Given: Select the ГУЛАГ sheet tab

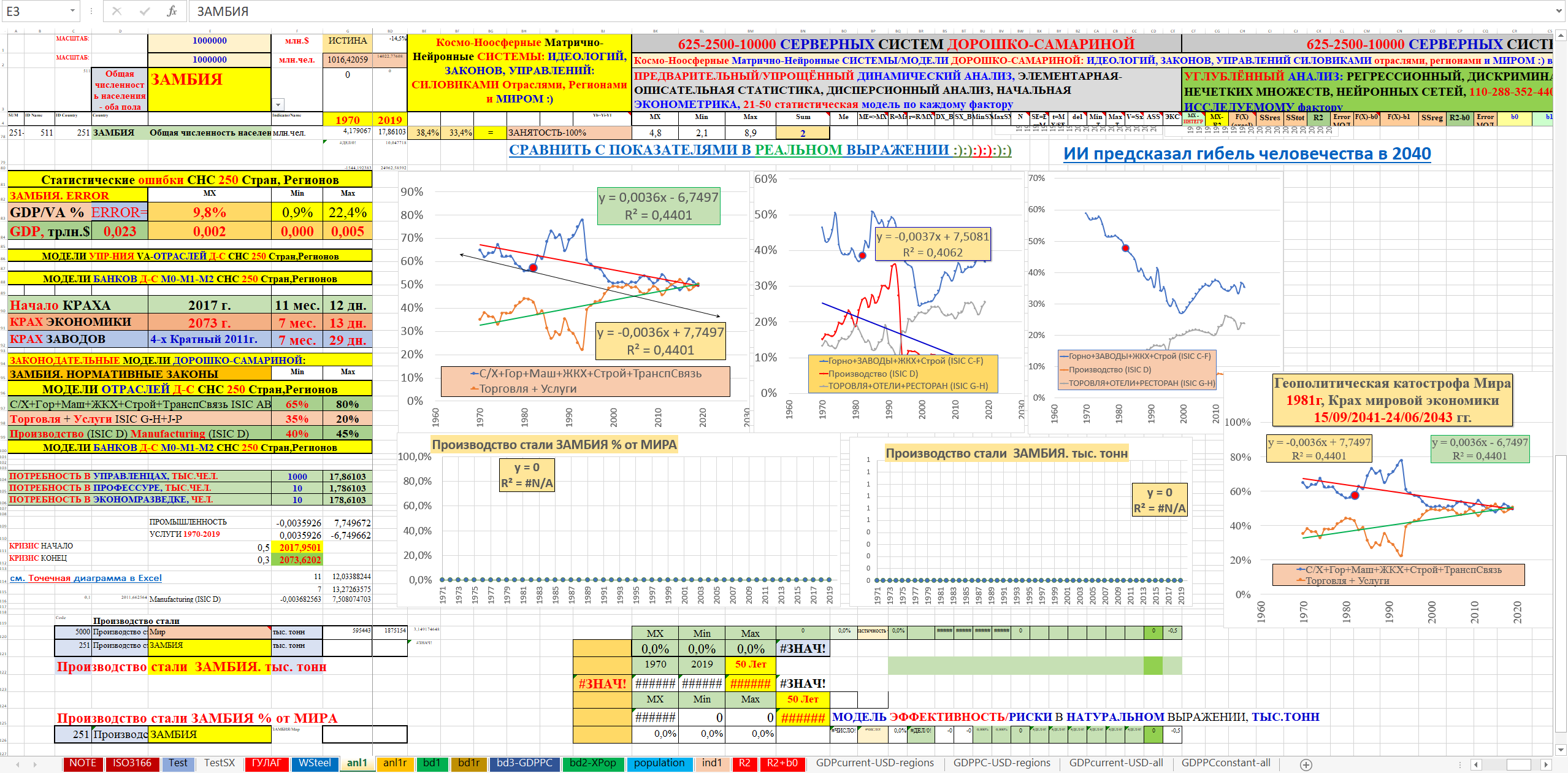Looking at the screenshot, I should click(266, 763).
